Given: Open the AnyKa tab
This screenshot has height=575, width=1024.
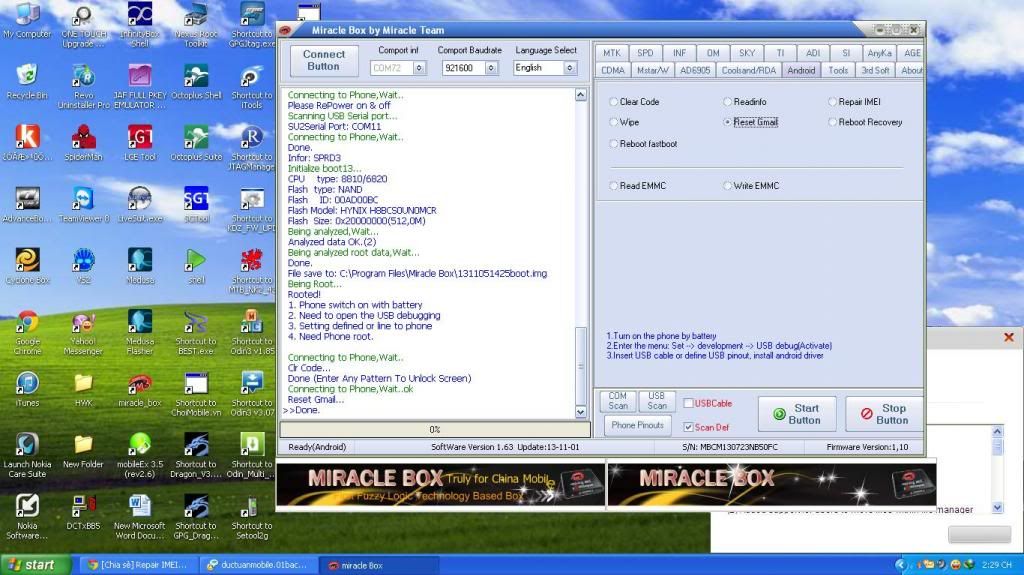Looking at the screenshot, I should [x=879, y=53].
